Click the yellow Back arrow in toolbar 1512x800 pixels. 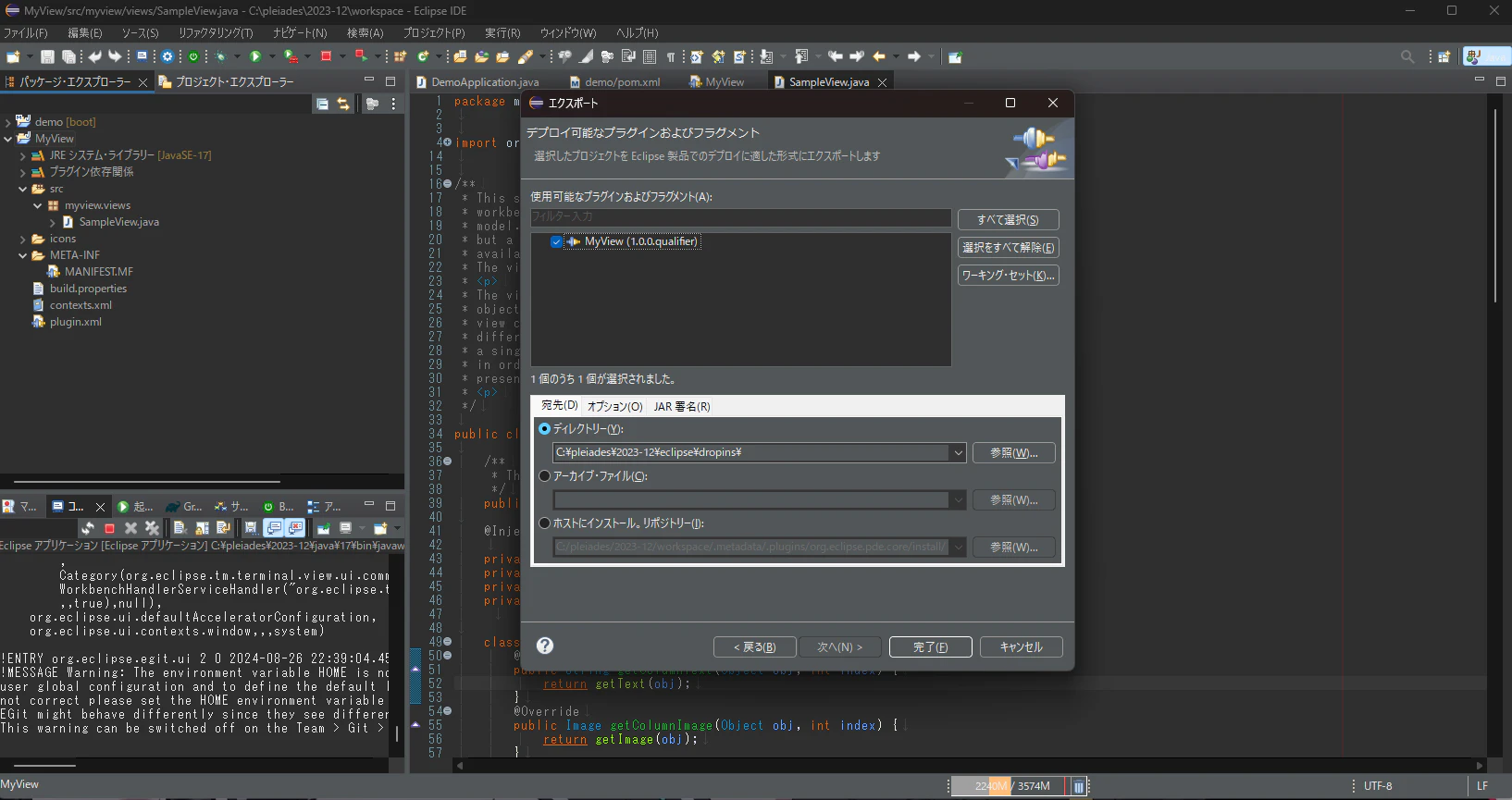[x=879, y=56]
